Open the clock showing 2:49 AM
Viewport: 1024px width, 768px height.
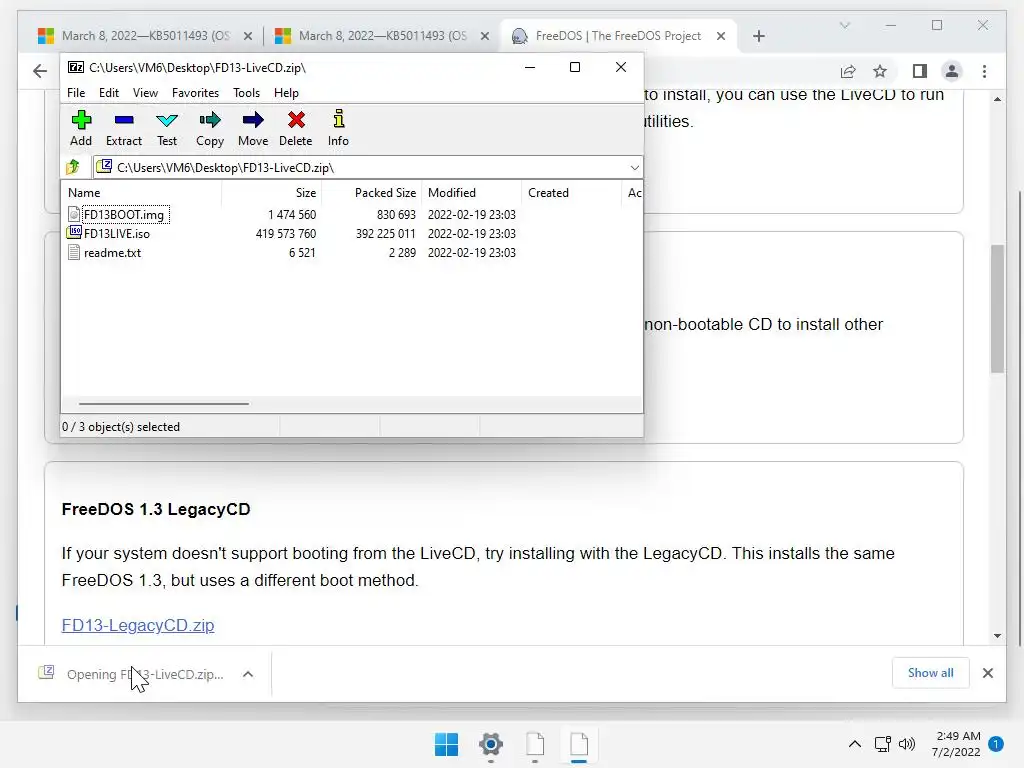[956, 744]
